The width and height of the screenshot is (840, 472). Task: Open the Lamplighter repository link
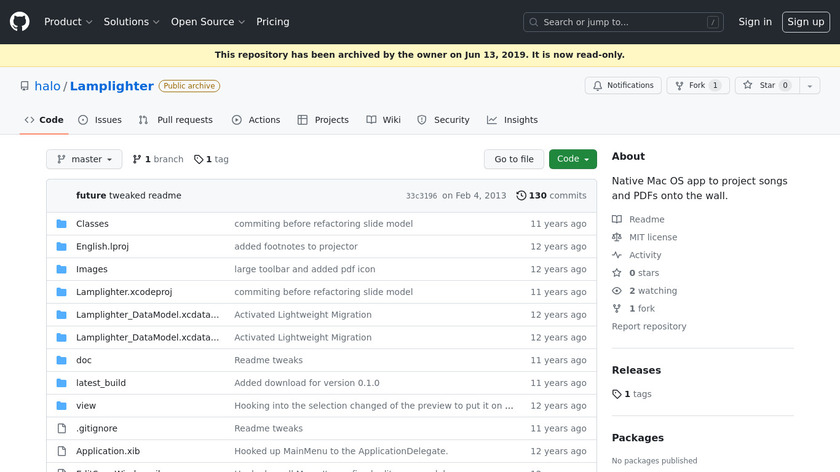pos(111,86)
